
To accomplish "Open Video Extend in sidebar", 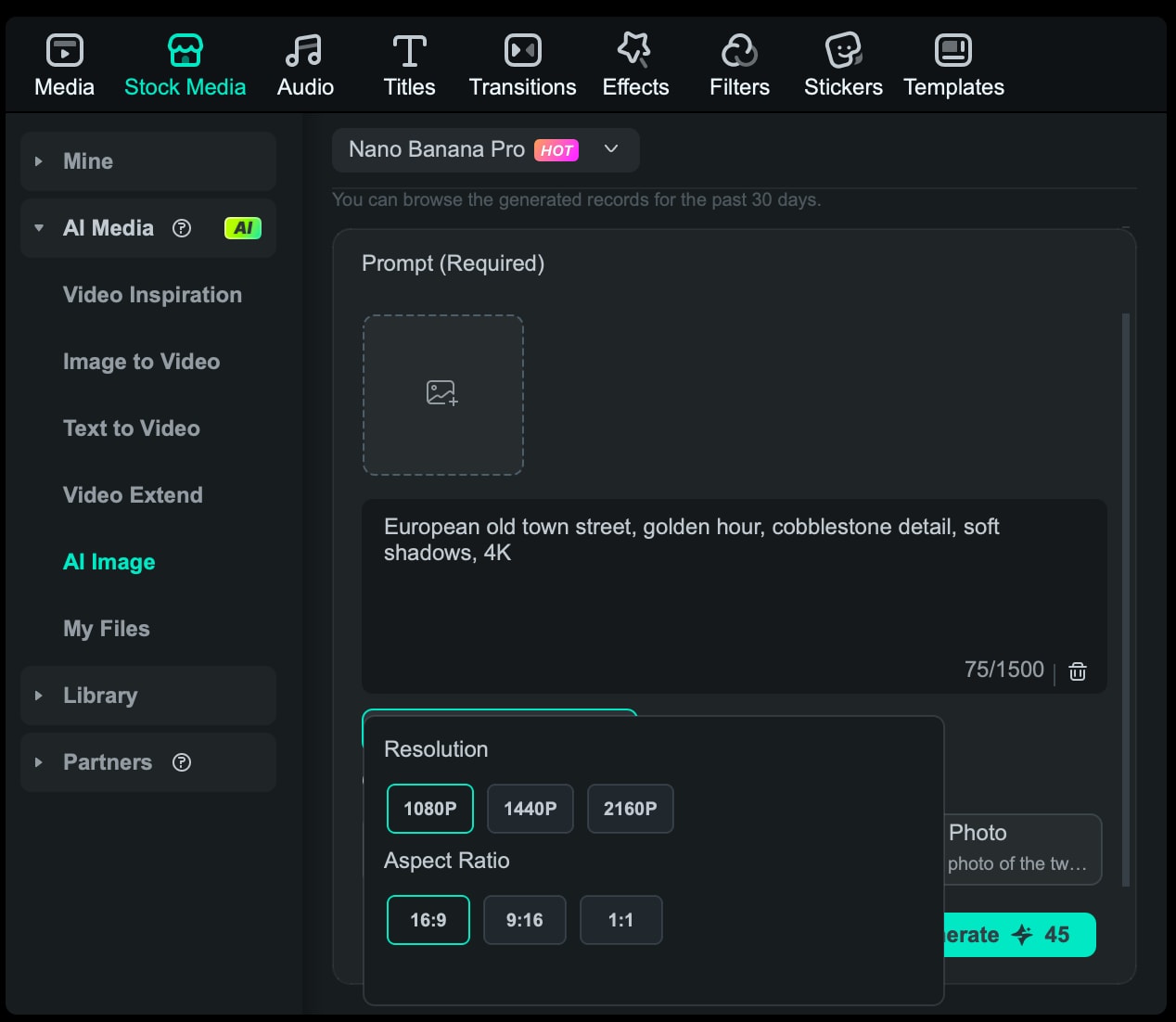I will tap(133, 495).
